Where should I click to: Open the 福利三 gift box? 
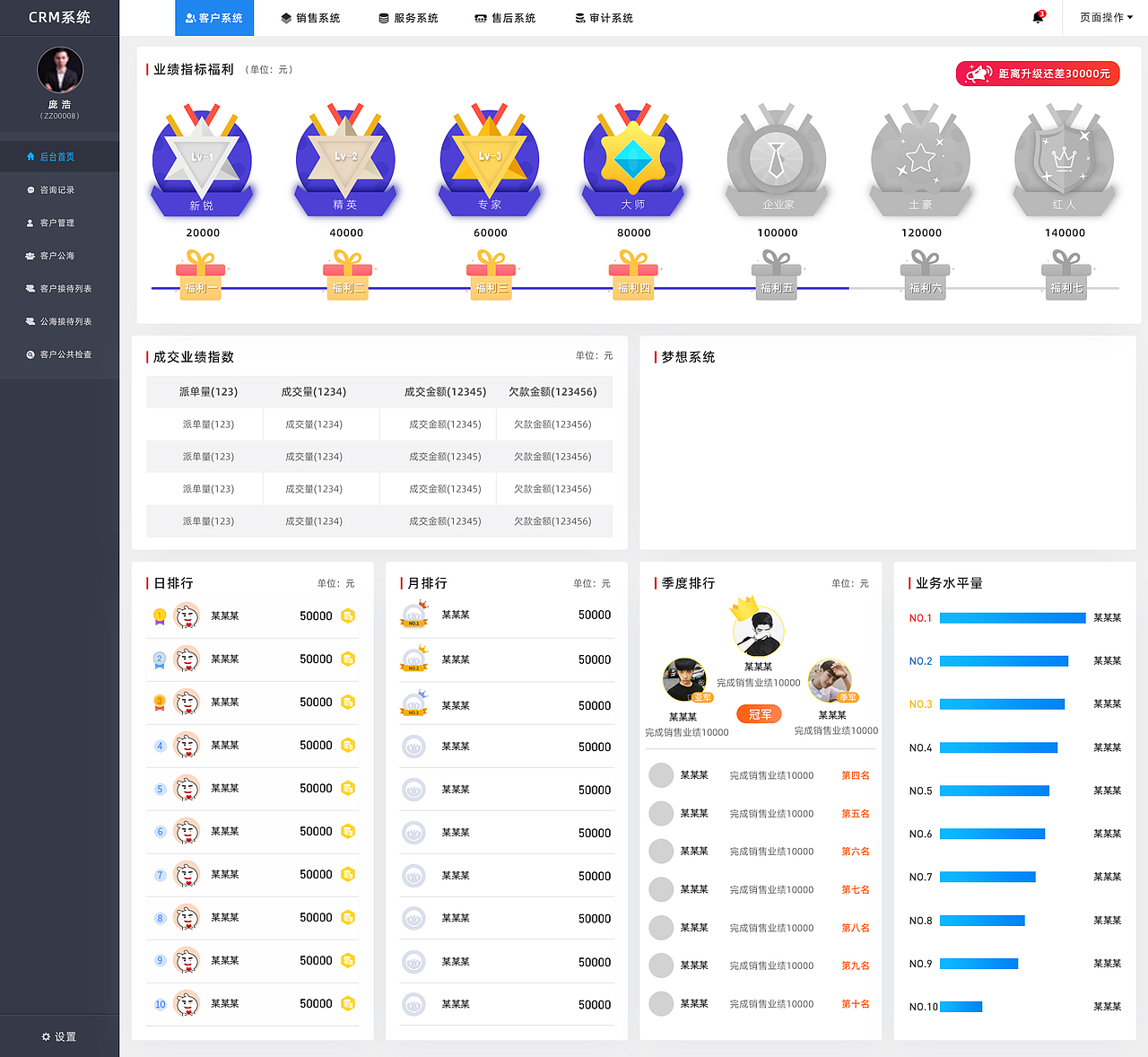[x=491, y=276]
